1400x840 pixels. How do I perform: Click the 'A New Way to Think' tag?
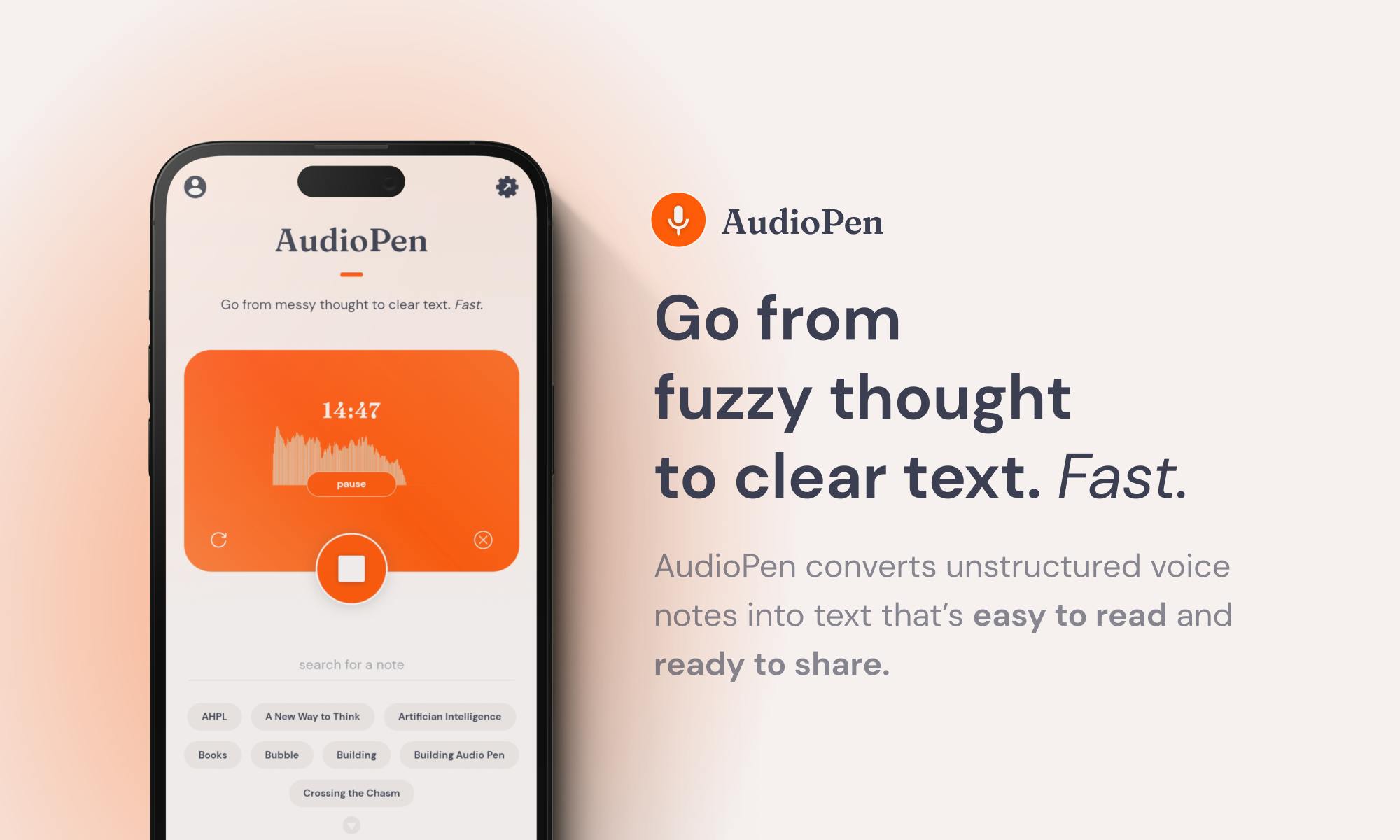pos(310,716)
